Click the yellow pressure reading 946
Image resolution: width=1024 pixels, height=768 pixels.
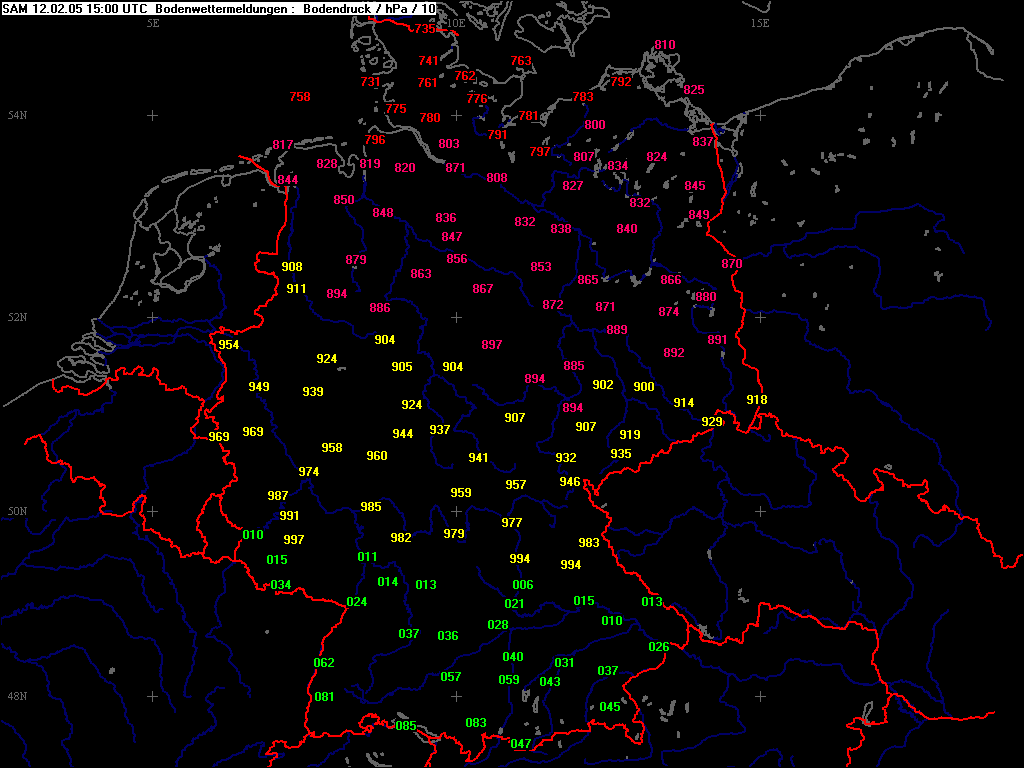click(x=570, y=482)
